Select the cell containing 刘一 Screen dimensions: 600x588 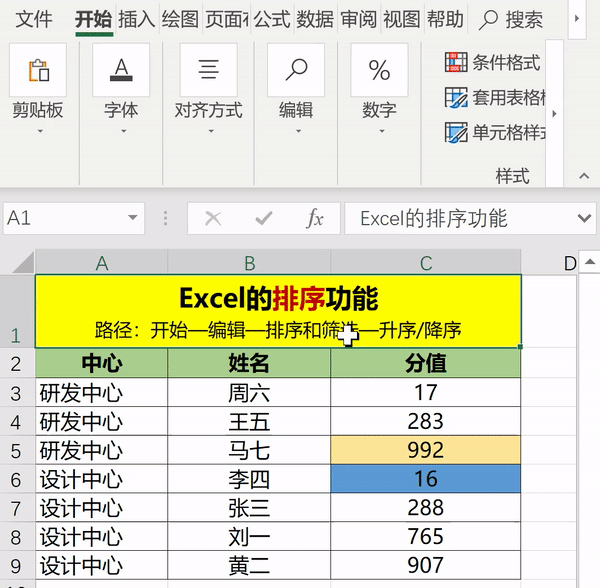249,536
